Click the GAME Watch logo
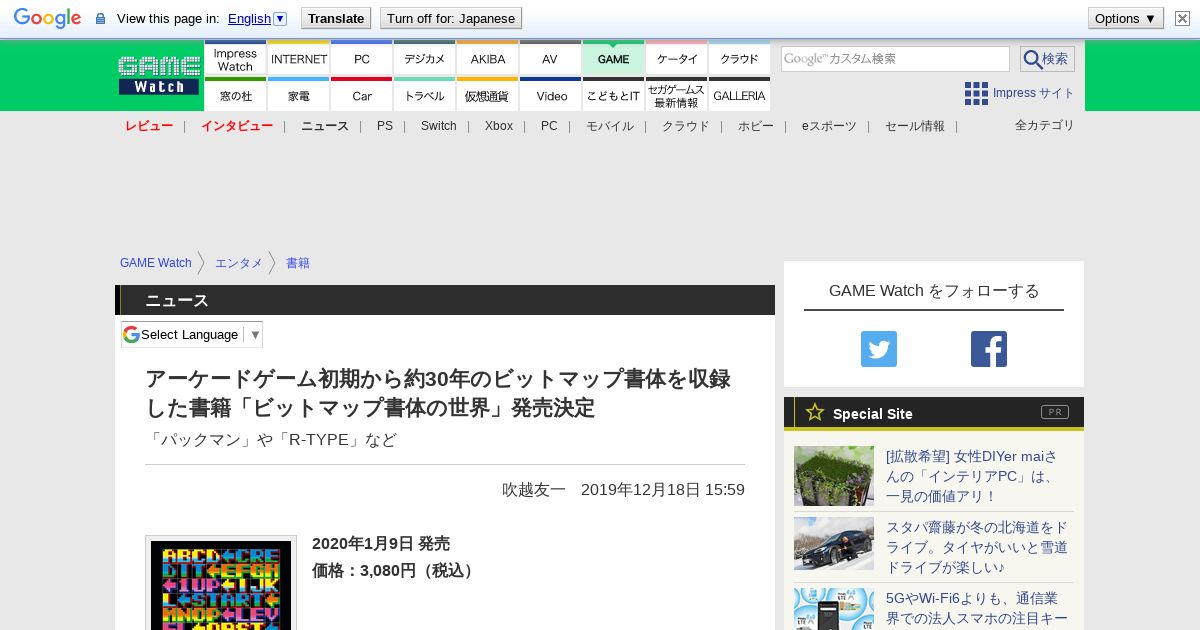The image size is (1200, 630). pyautogui.click(x=159, y=75)
